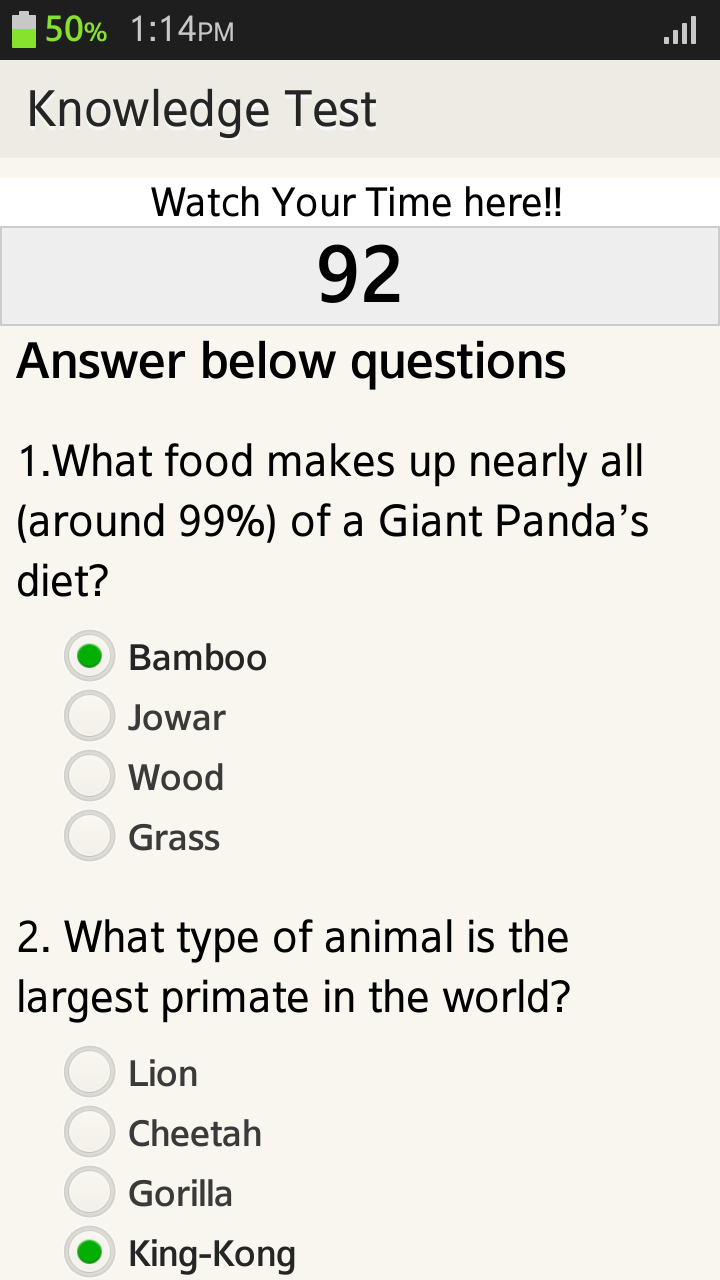Tap the largest primate question text
Image resolution: width=720 pixels, height=1280 pixels.
(293, 967)
